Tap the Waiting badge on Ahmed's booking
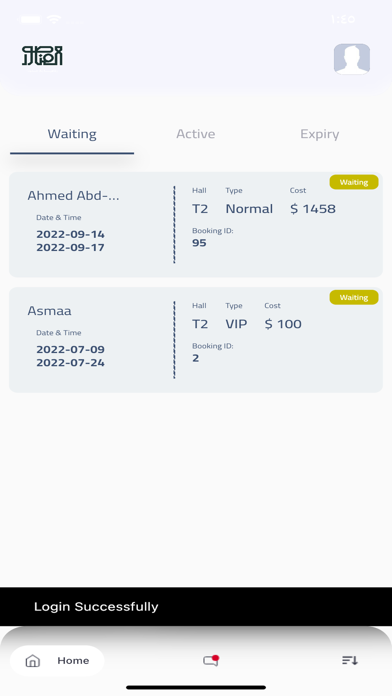The width and height of the screenshot is (392, 696). point(354,182)
